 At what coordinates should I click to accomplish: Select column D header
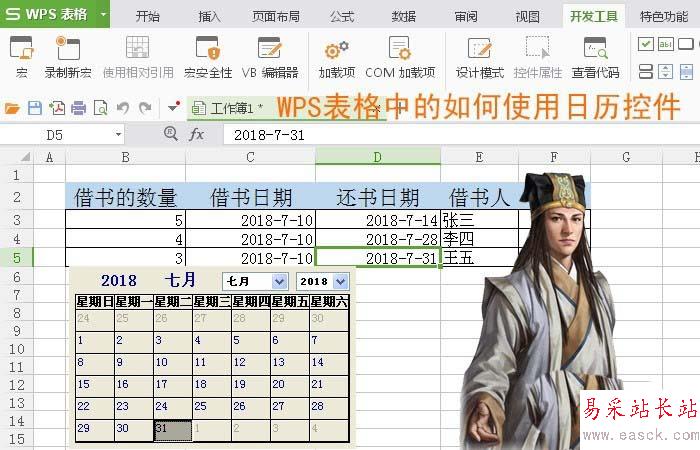coord(378,157)
